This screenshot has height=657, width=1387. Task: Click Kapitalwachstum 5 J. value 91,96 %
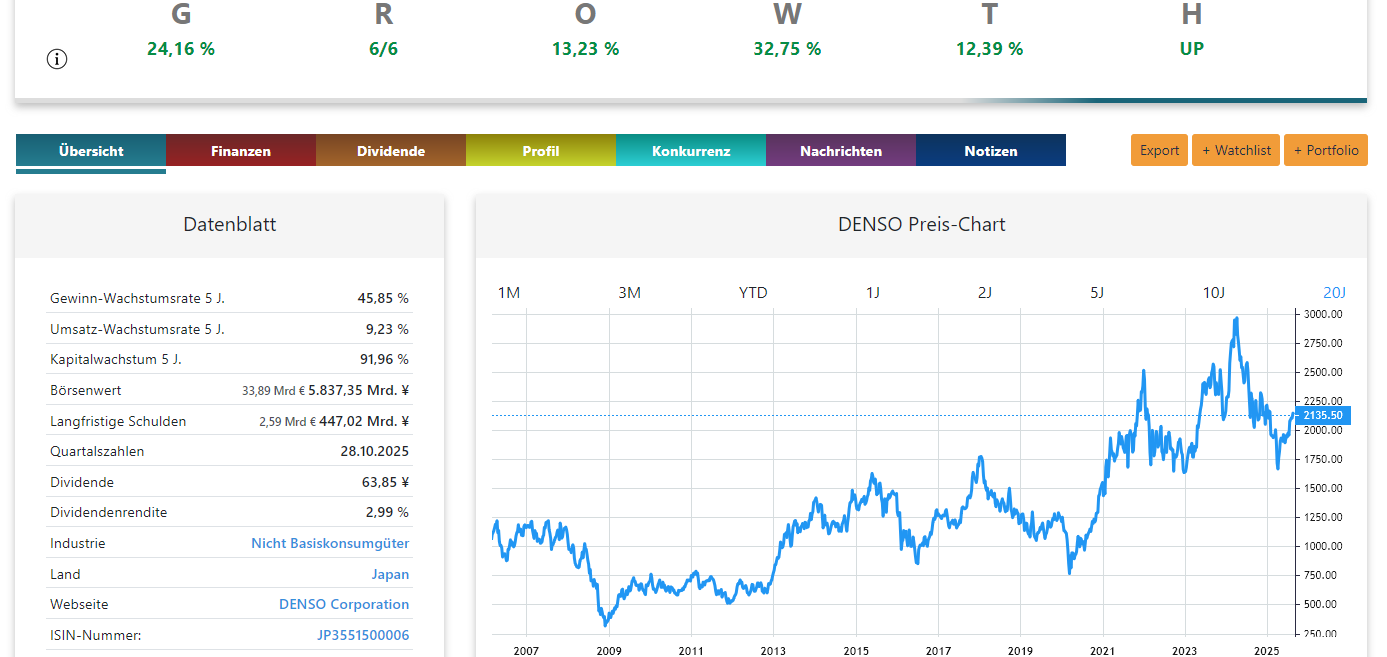pyautogui.click(x=383, y=359)
